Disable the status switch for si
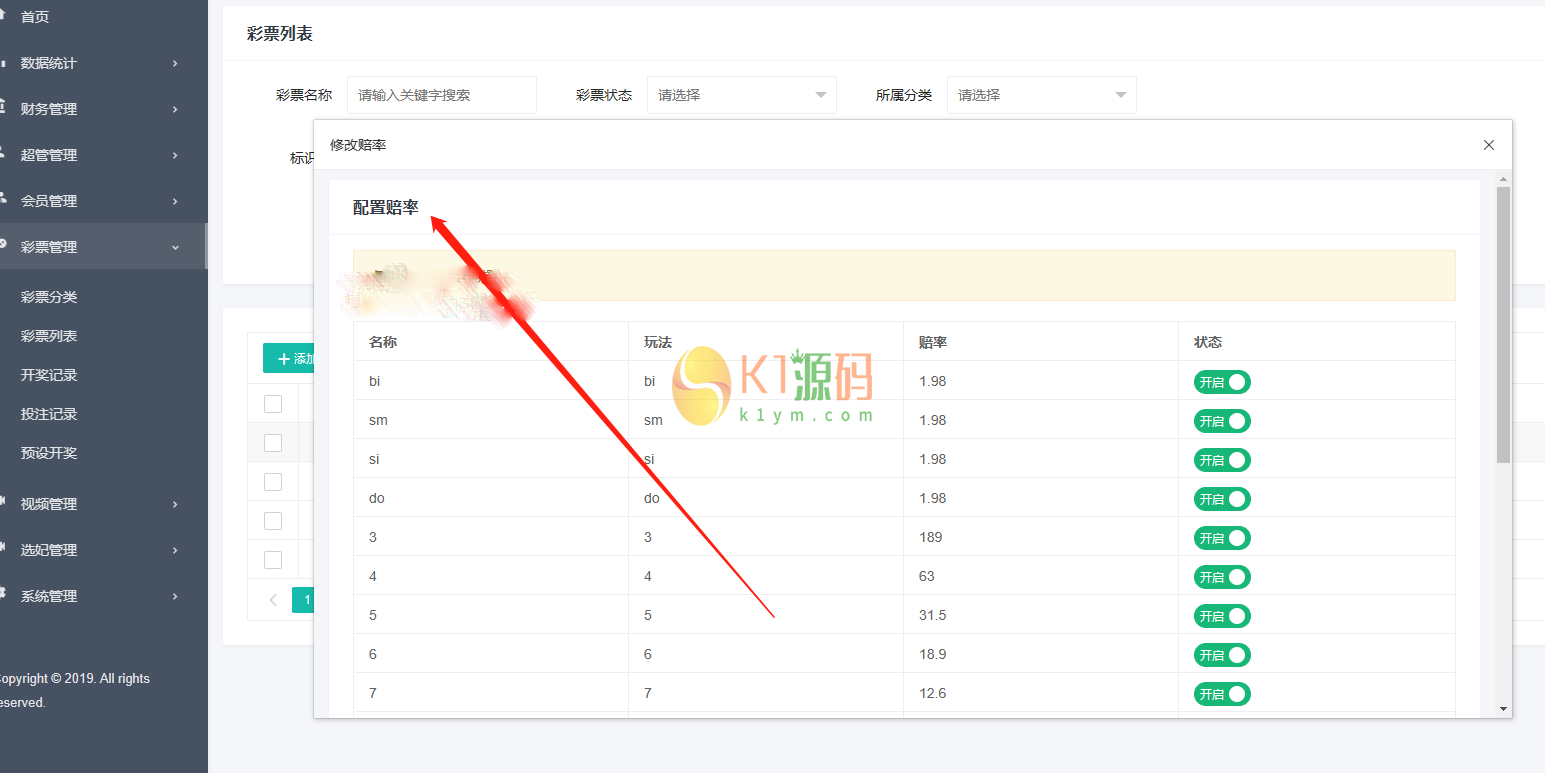Viewport: 1545px width, 773px height. [1222, 460]
